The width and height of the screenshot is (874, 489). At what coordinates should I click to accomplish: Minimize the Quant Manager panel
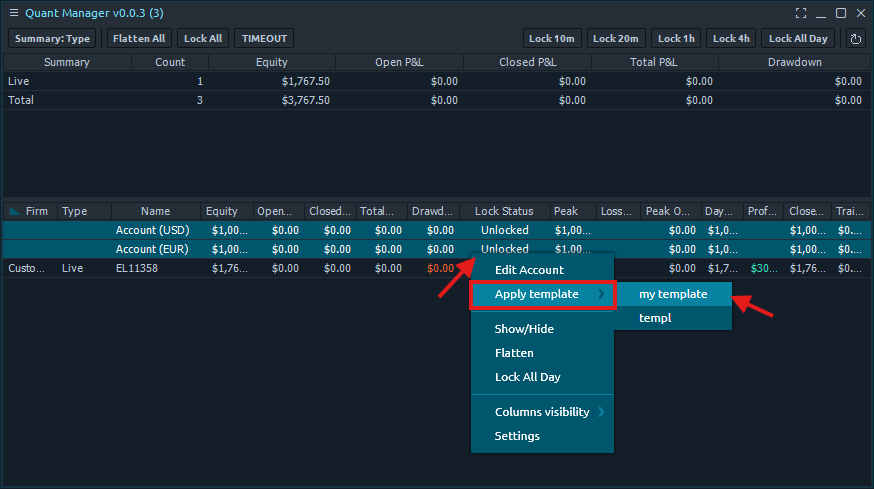click(821, 13)
